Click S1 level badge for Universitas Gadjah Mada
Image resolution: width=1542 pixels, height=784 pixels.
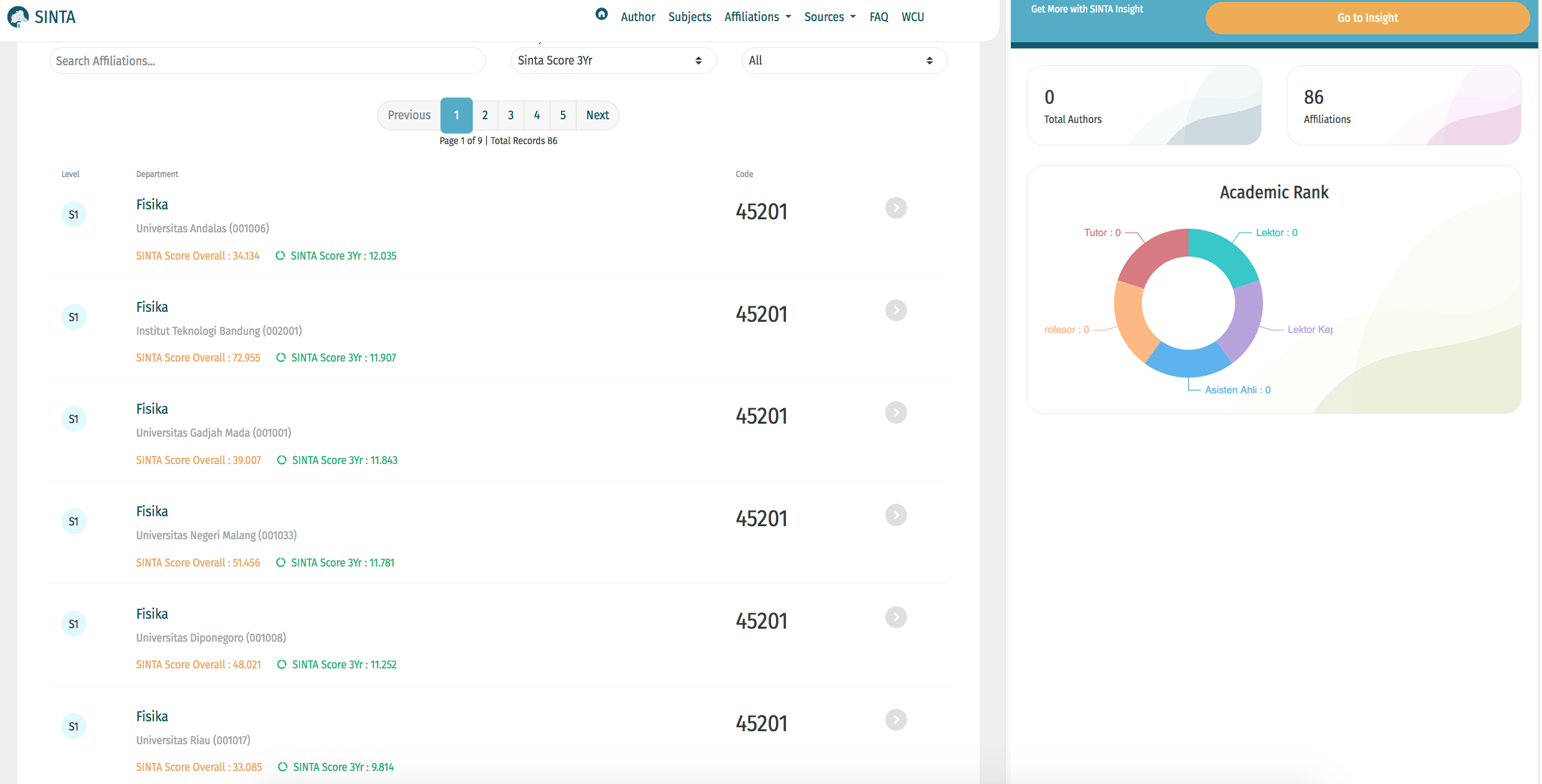(x=73, y=419)
